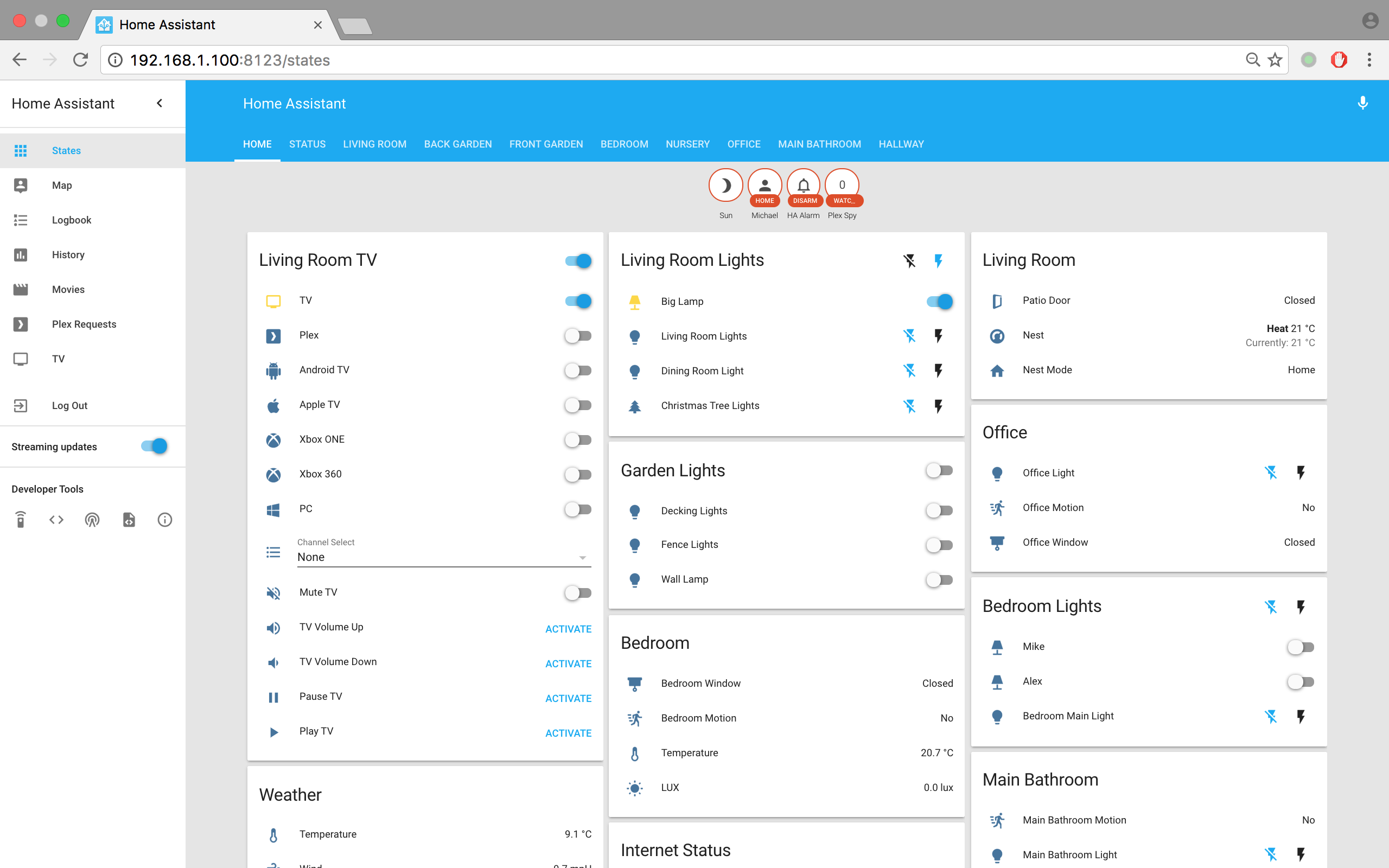Viewport: 1389px width, 868px height.
Task: Open the Chrome three-dot menu
Action: tap(1369, 60)
